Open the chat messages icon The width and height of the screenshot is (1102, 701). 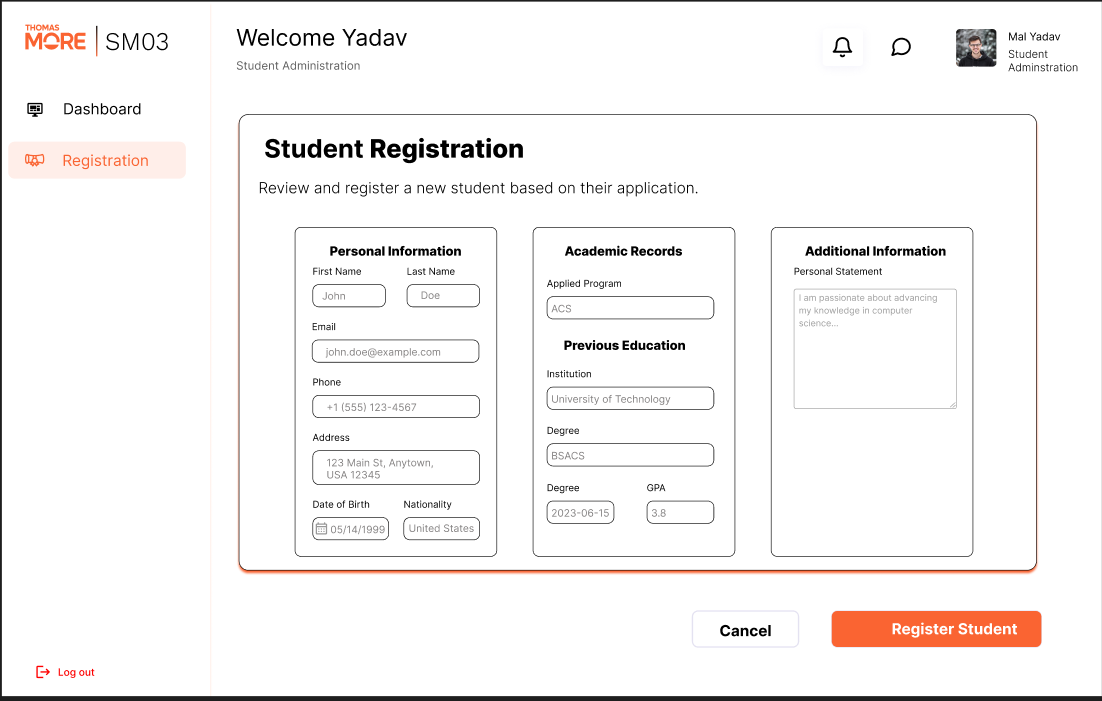[x=901, y=47]
